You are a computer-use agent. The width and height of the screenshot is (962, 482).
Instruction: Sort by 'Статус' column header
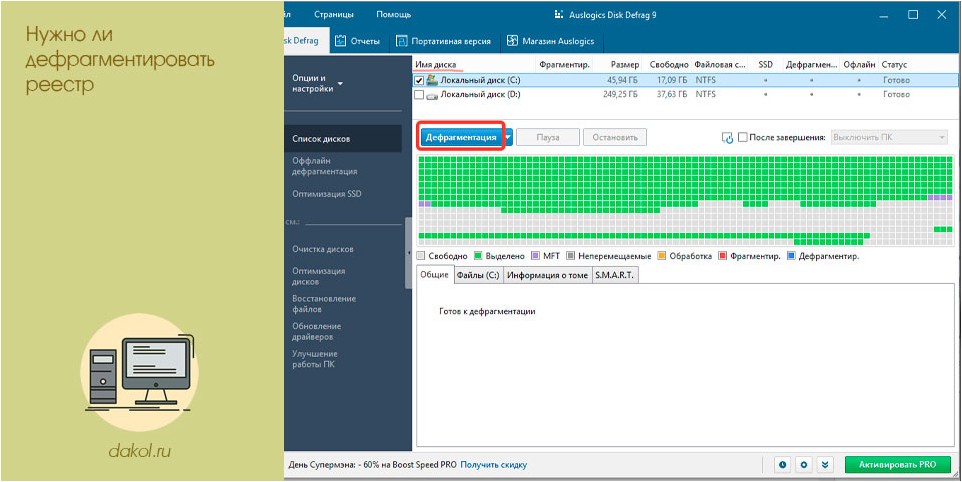894,64
